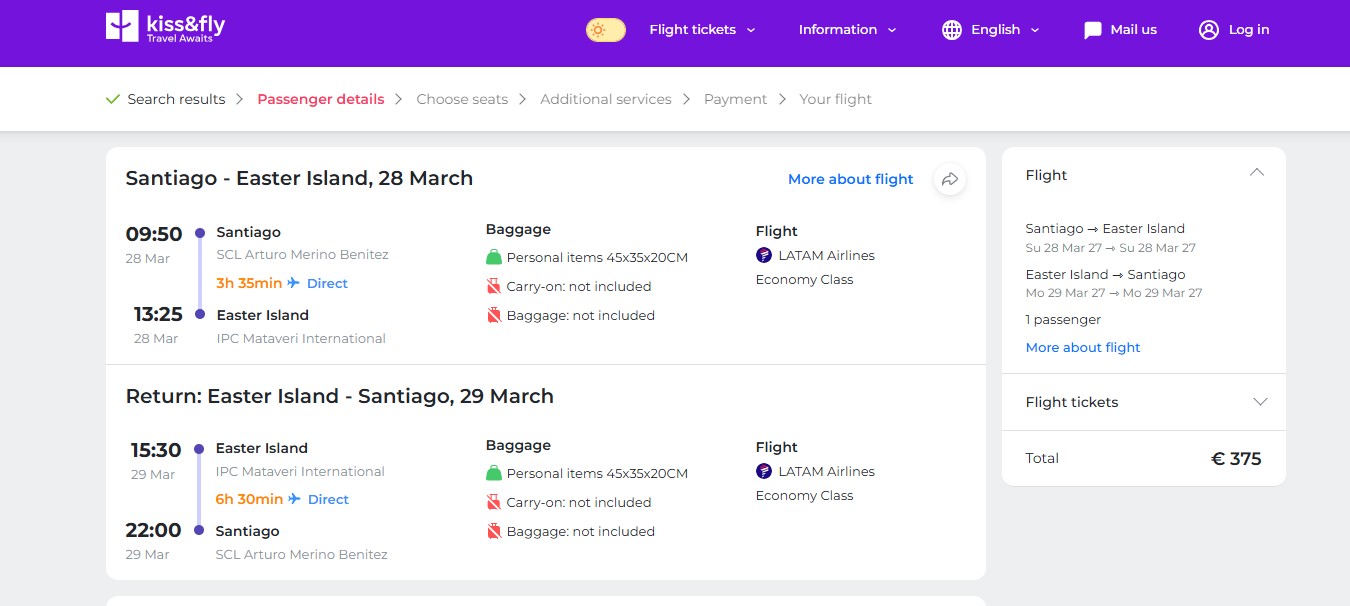Open the Information dropdown menu
The height and width of the screenshot is (606, 1350).
[848, 30]
